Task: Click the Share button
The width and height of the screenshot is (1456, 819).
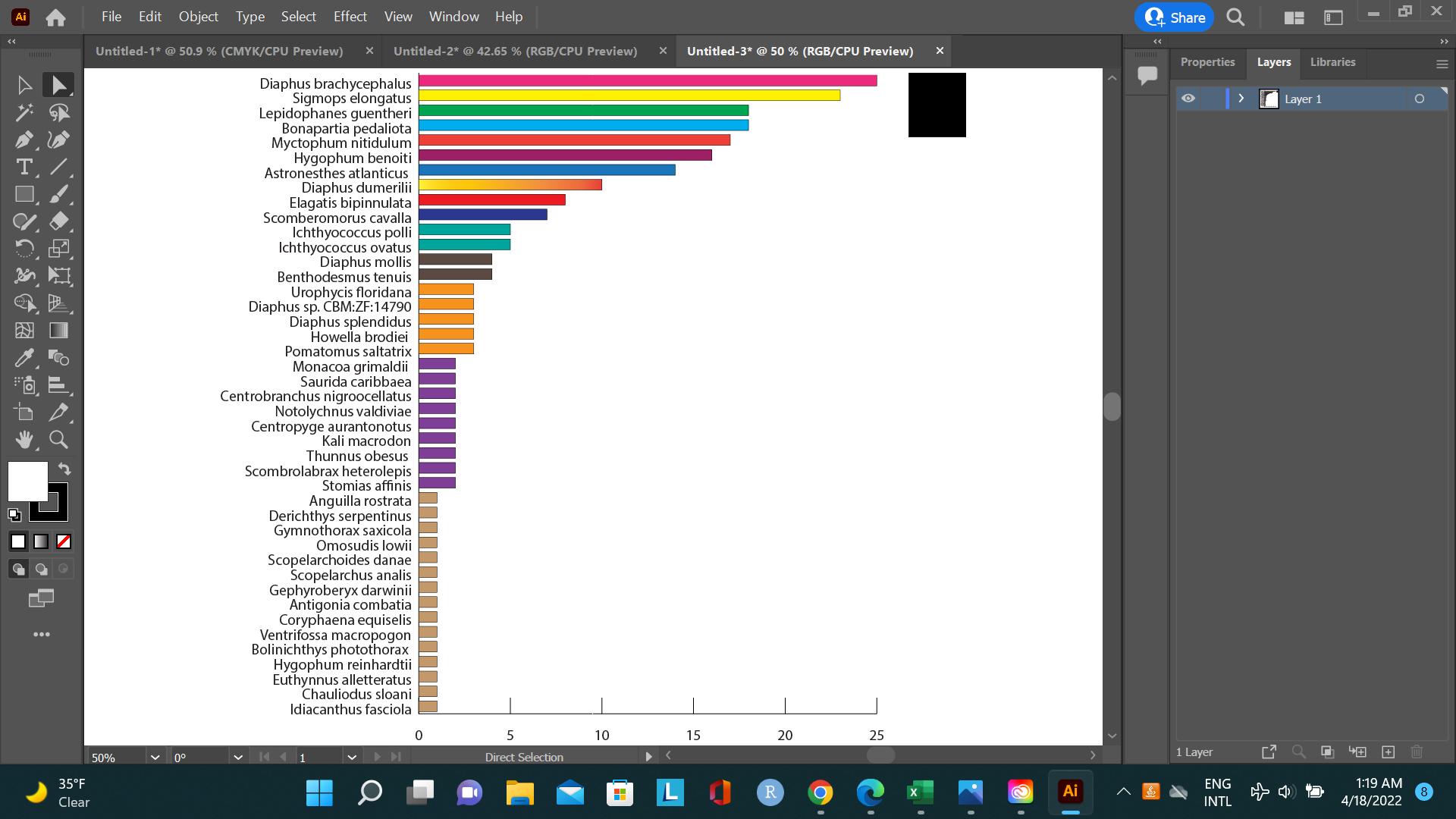Action: pos(1175,17)
